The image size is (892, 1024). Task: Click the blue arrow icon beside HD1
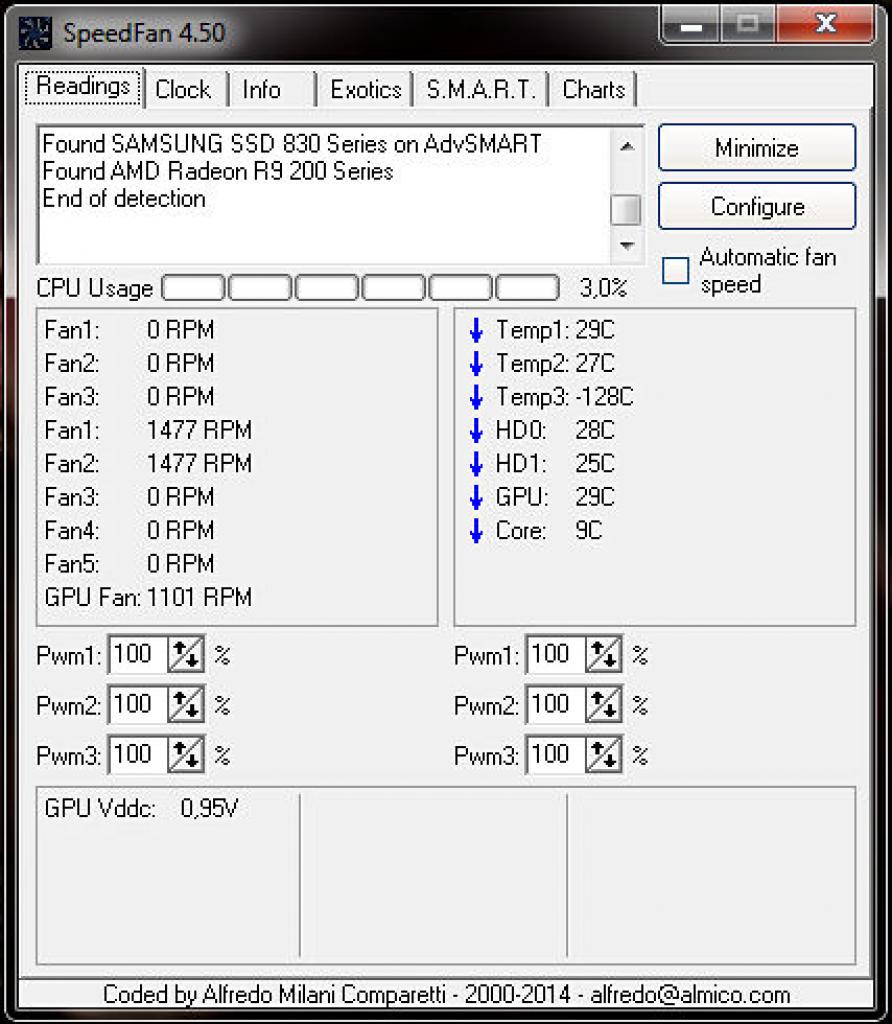point(476,464)
